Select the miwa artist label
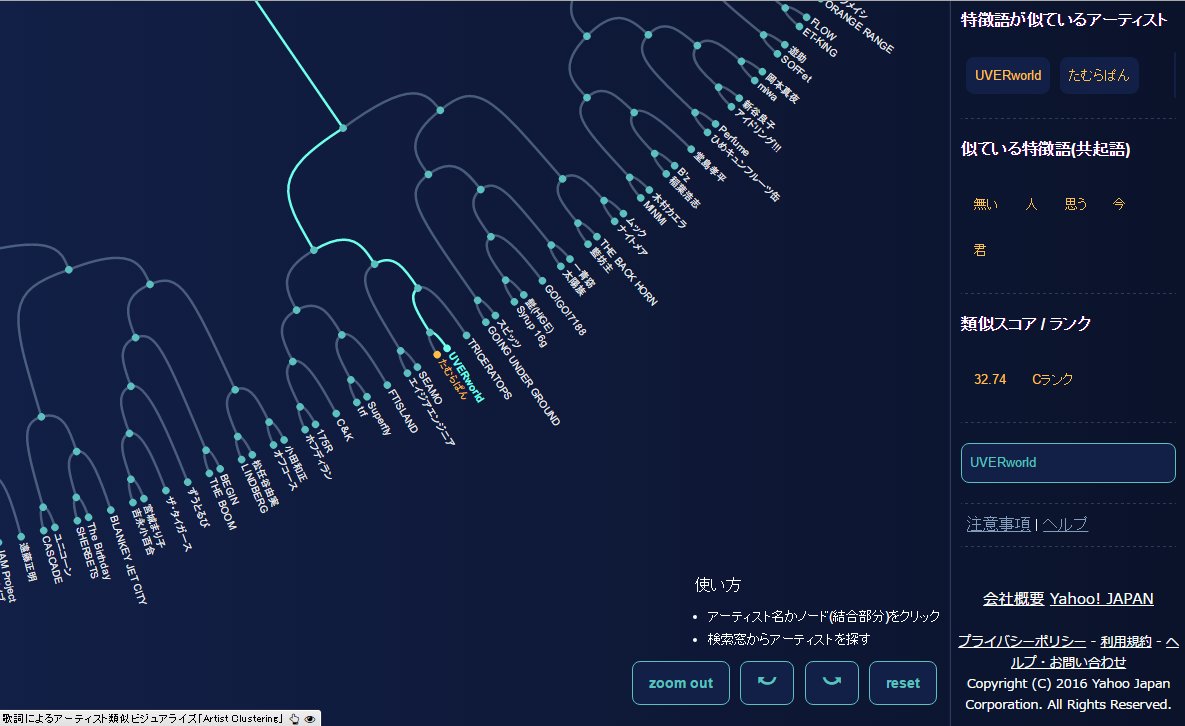This screenshot has width=1185, height=726. pyautogui.click(x=766, y=91)
